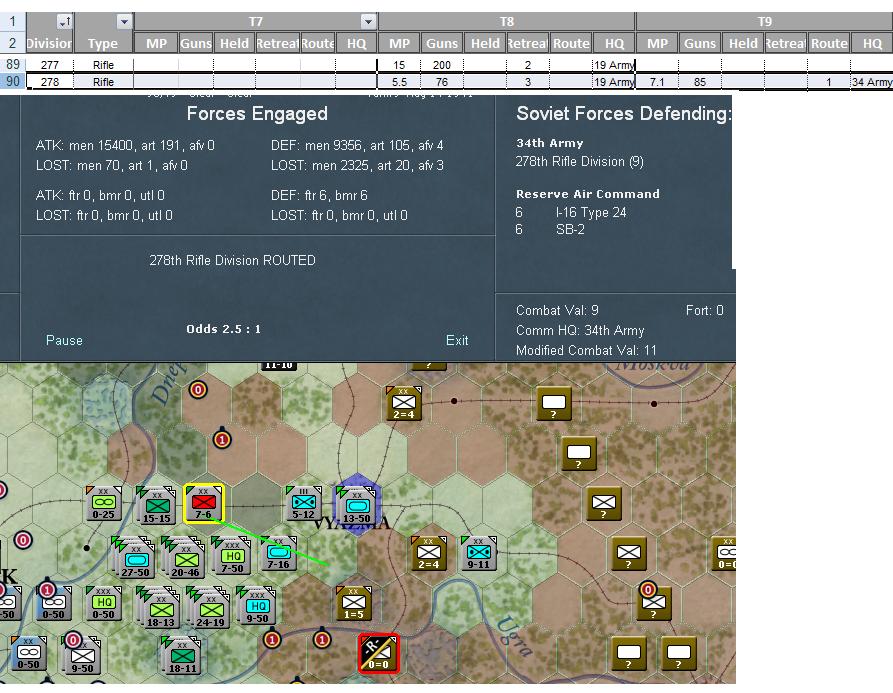Select the 15-15 infantry counter
This screenshot has width=893, height=693.
(157, 505)
